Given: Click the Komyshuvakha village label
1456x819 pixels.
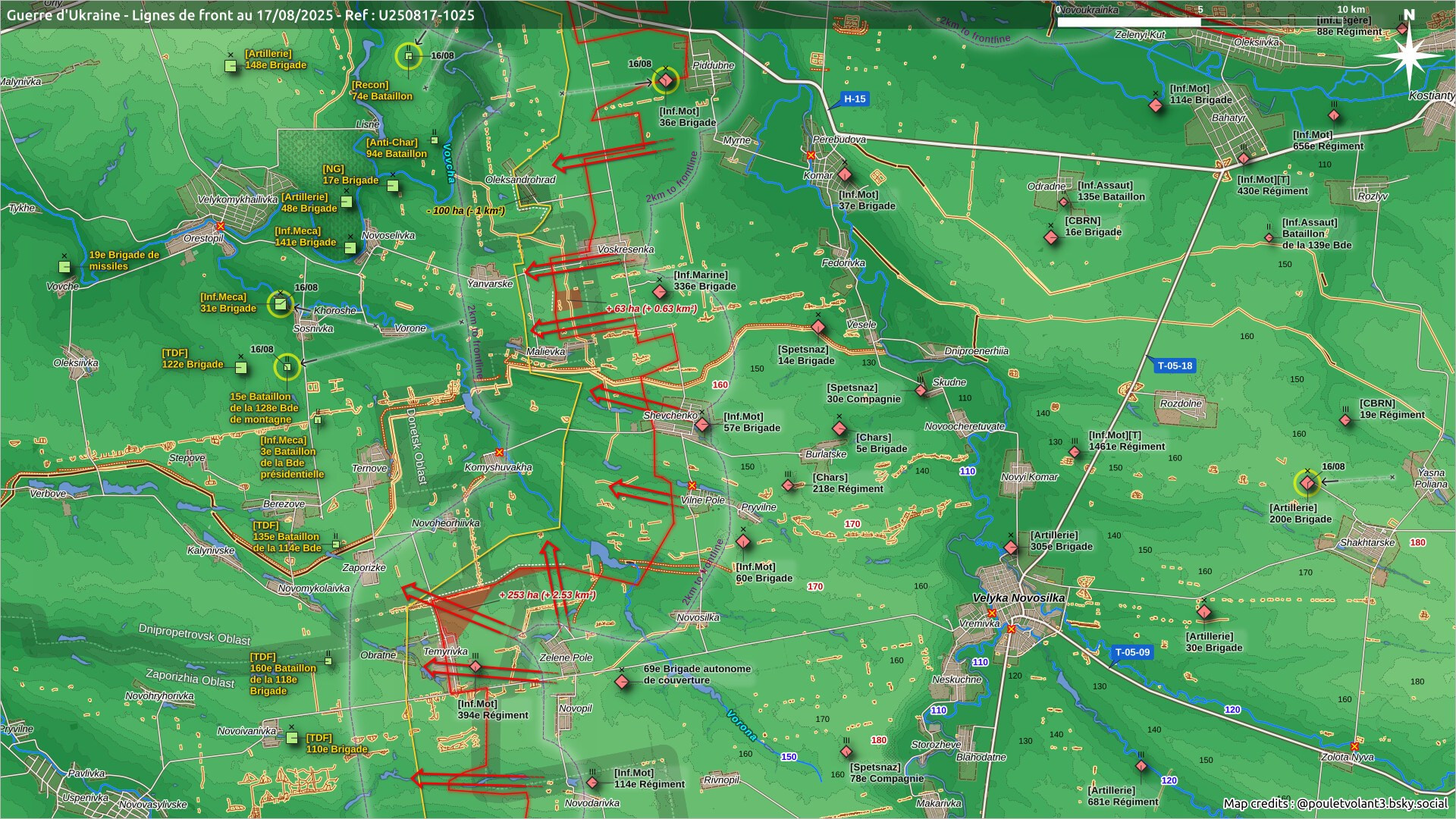Looking at the screenshot, I should tap(498, 468).
